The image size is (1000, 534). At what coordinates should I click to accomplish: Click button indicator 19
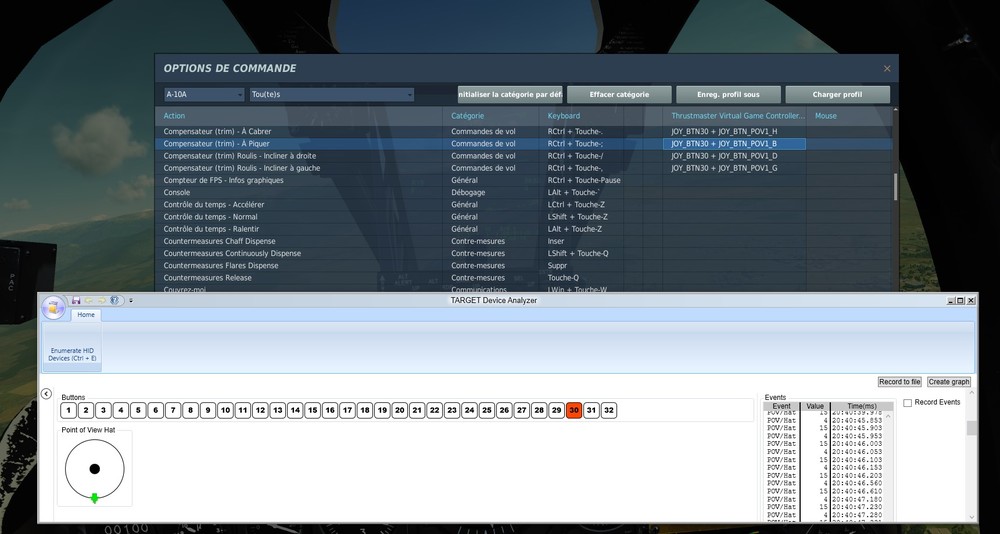click(x=382, y=410)
